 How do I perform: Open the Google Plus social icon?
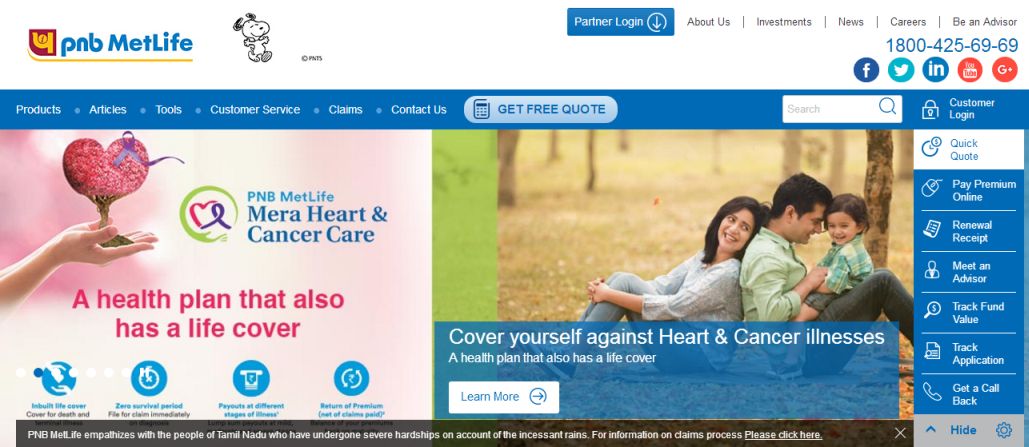(x=1005, y=70)
